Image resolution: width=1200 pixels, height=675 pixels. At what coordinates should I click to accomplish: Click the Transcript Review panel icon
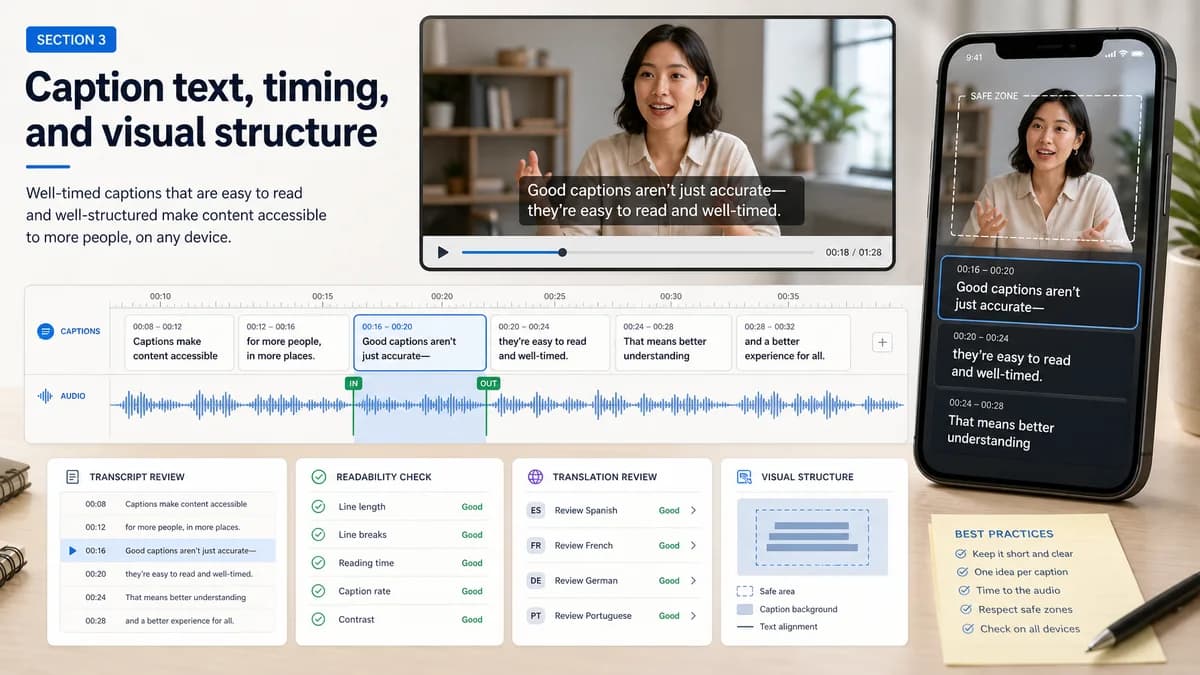pyautogui.click(x=72, y=477)
